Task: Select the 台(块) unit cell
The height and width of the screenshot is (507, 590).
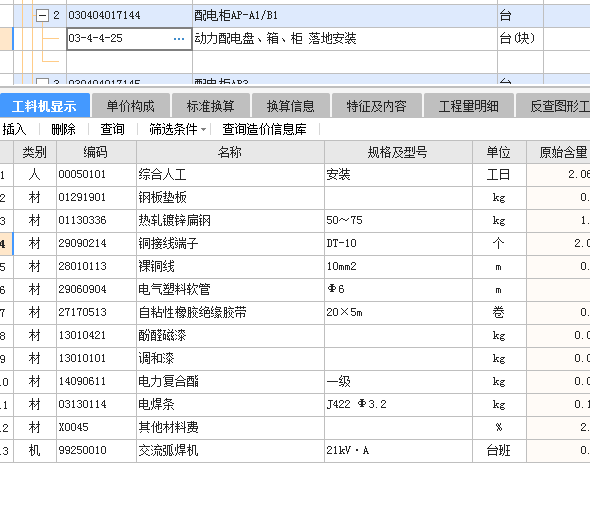Action: [520, 39]
